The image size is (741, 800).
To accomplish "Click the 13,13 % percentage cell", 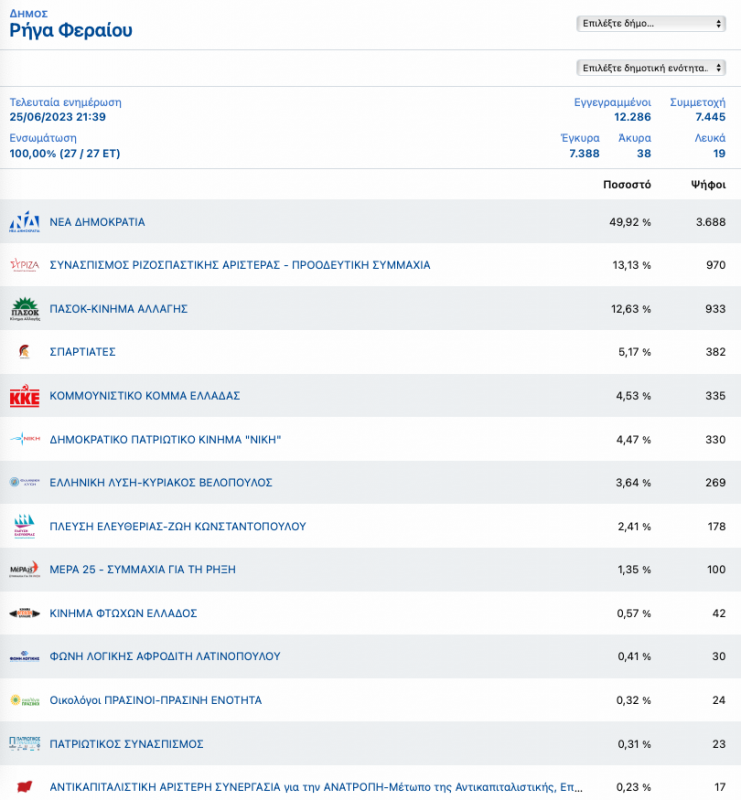I will 631,265.
